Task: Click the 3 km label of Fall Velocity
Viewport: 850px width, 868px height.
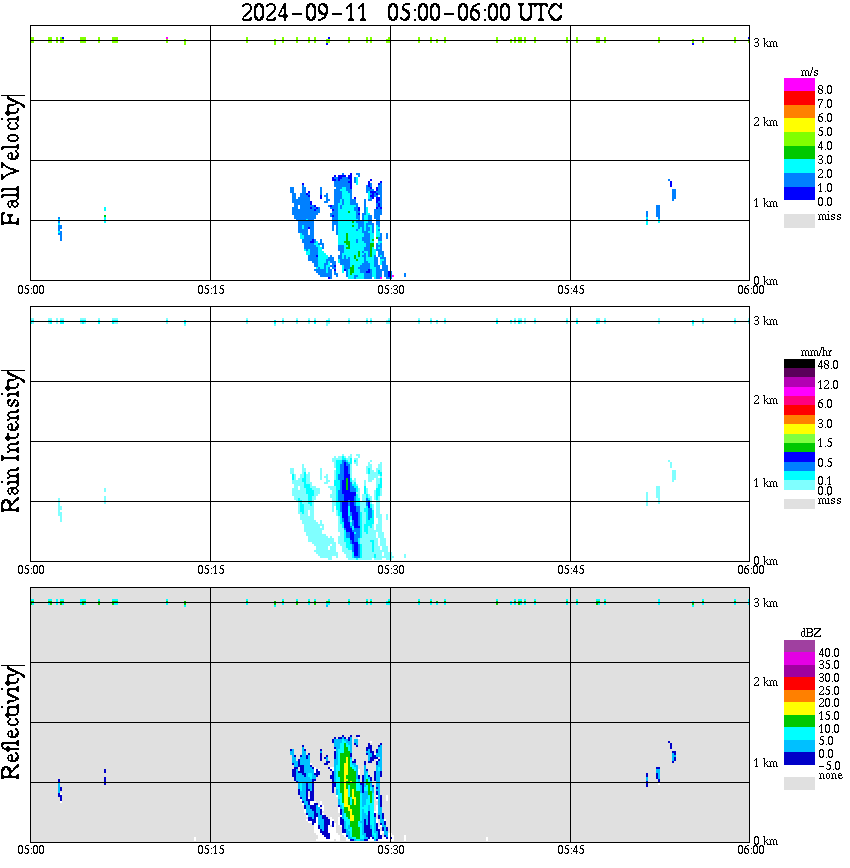Action: (766, 43)
